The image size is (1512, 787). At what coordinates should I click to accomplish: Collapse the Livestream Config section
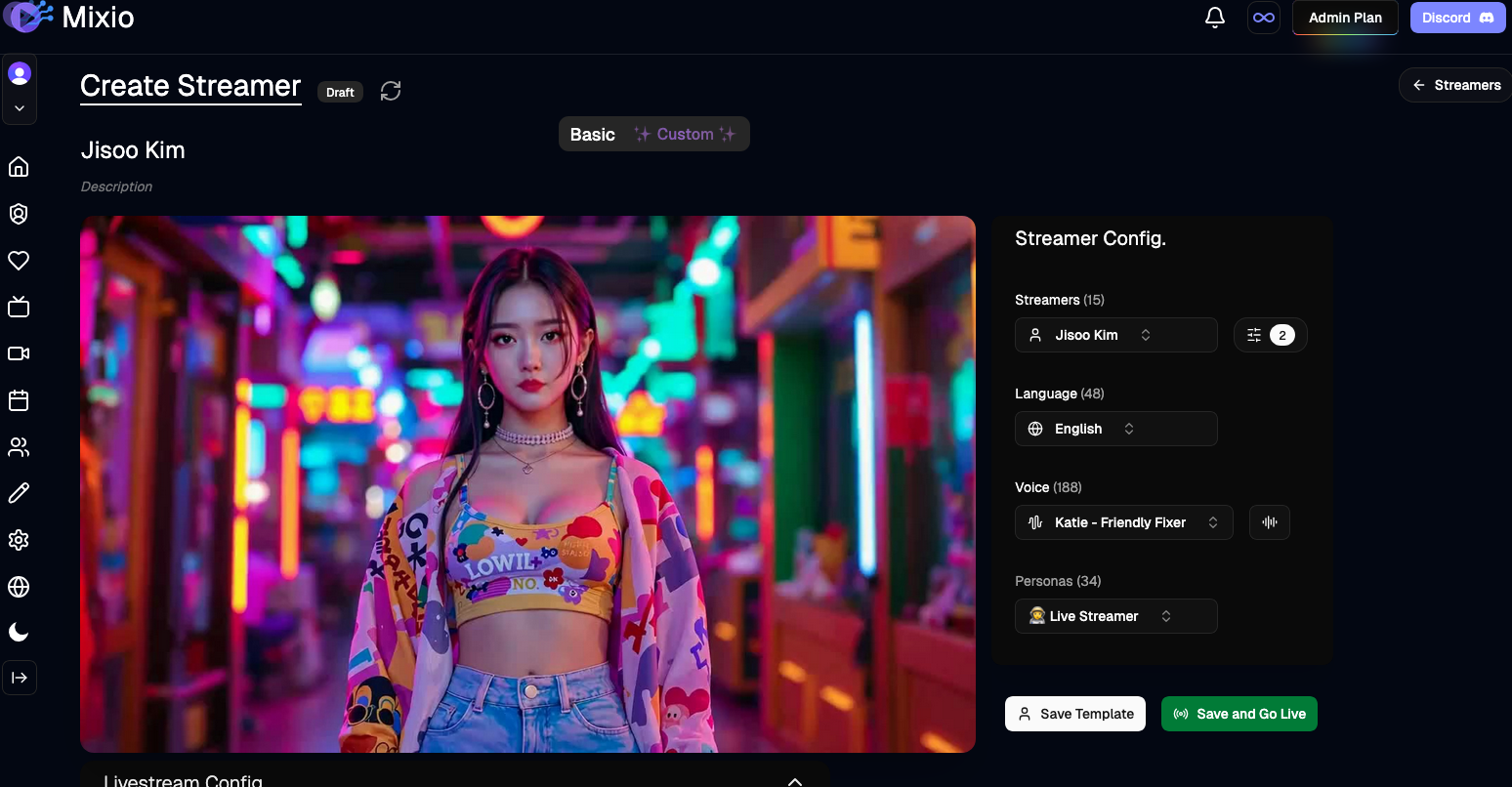click(x=794, y=780)
